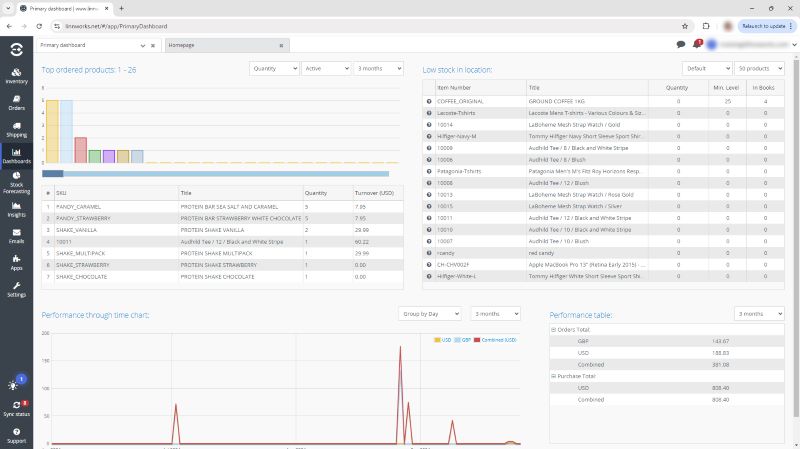Bookmark this page with star icon

click(685, 26)
